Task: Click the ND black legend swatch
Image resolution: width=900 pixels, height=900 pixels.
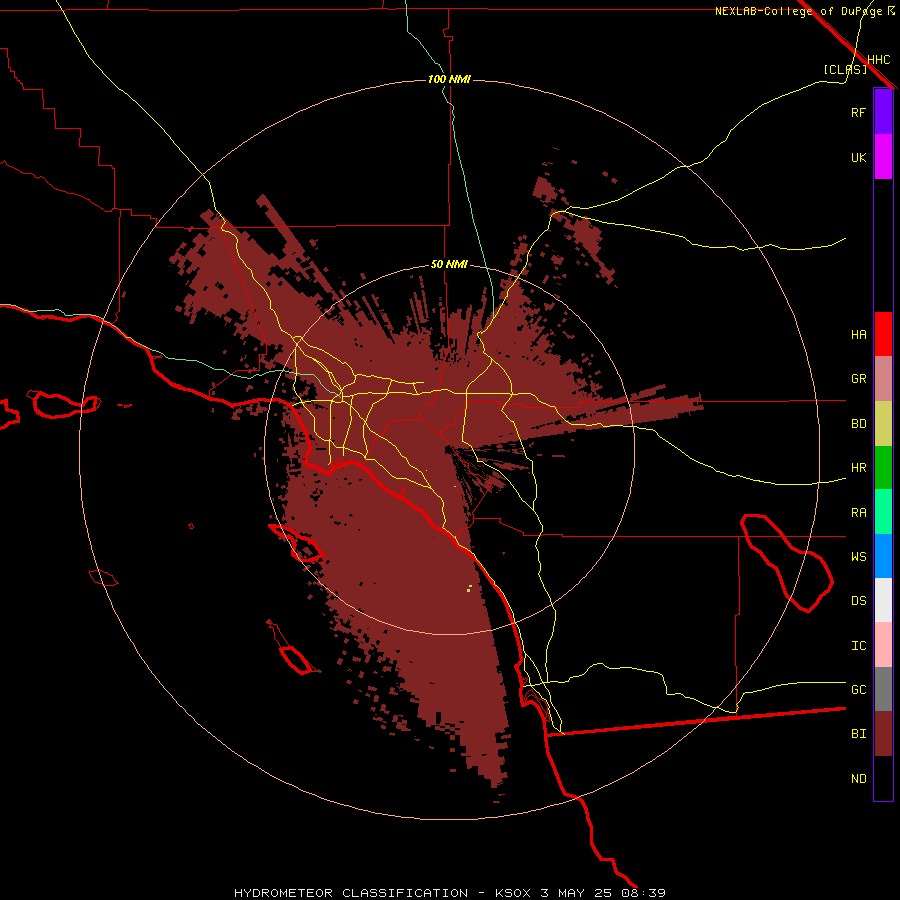Action: click(x=883, y=778)
